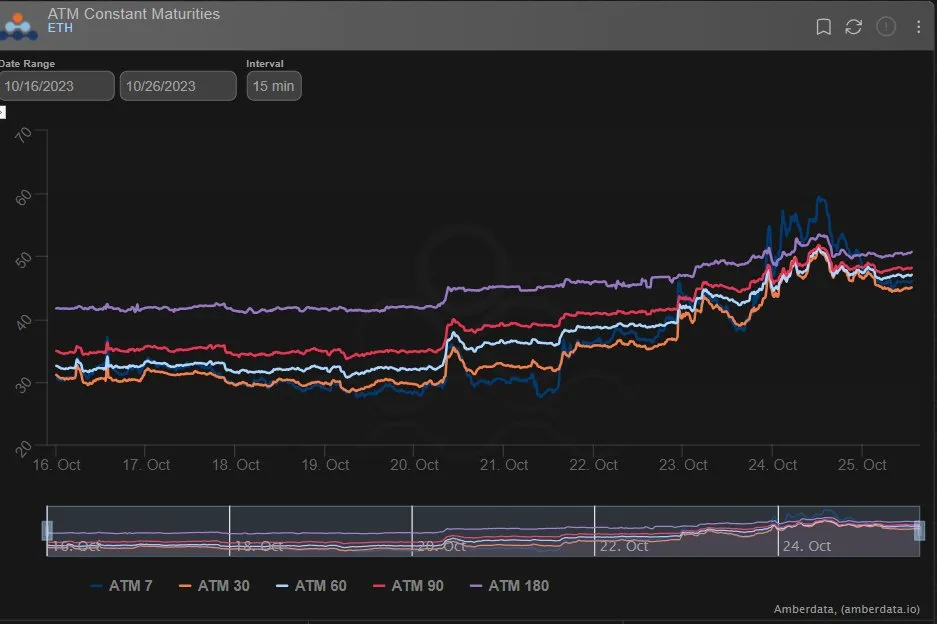Click the '22. Oct' x-axis label
The image size is (937, 624).
pos(593,465)
